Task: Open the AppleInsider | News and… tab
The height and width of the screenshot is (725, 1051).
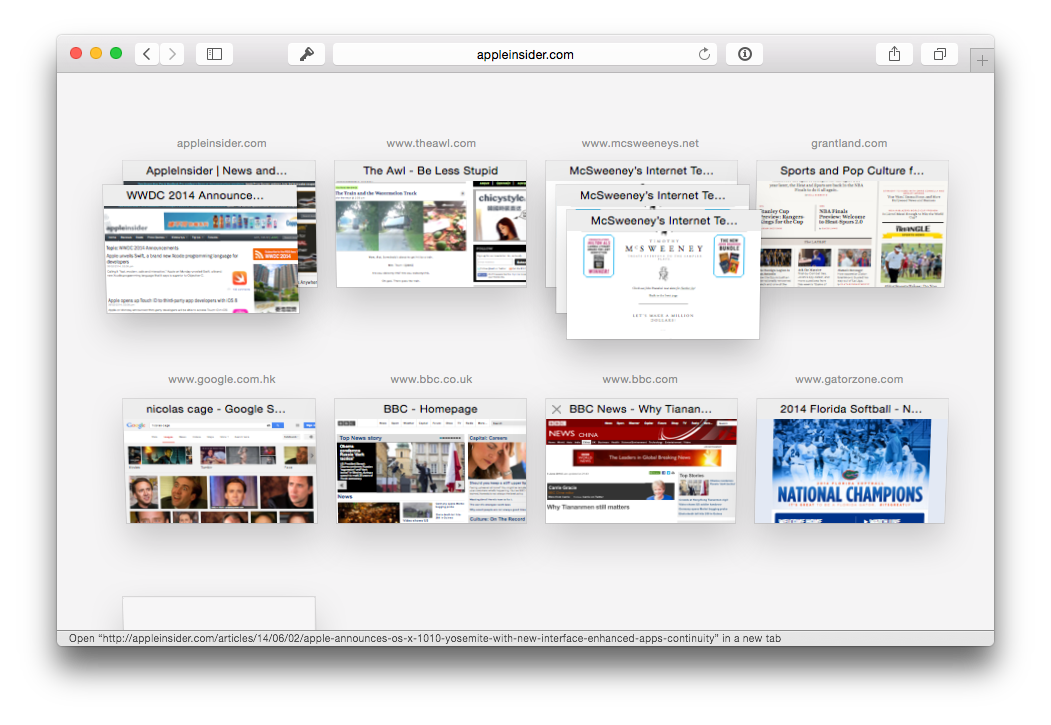Action: pyautogui.click(x=219, y=171)
